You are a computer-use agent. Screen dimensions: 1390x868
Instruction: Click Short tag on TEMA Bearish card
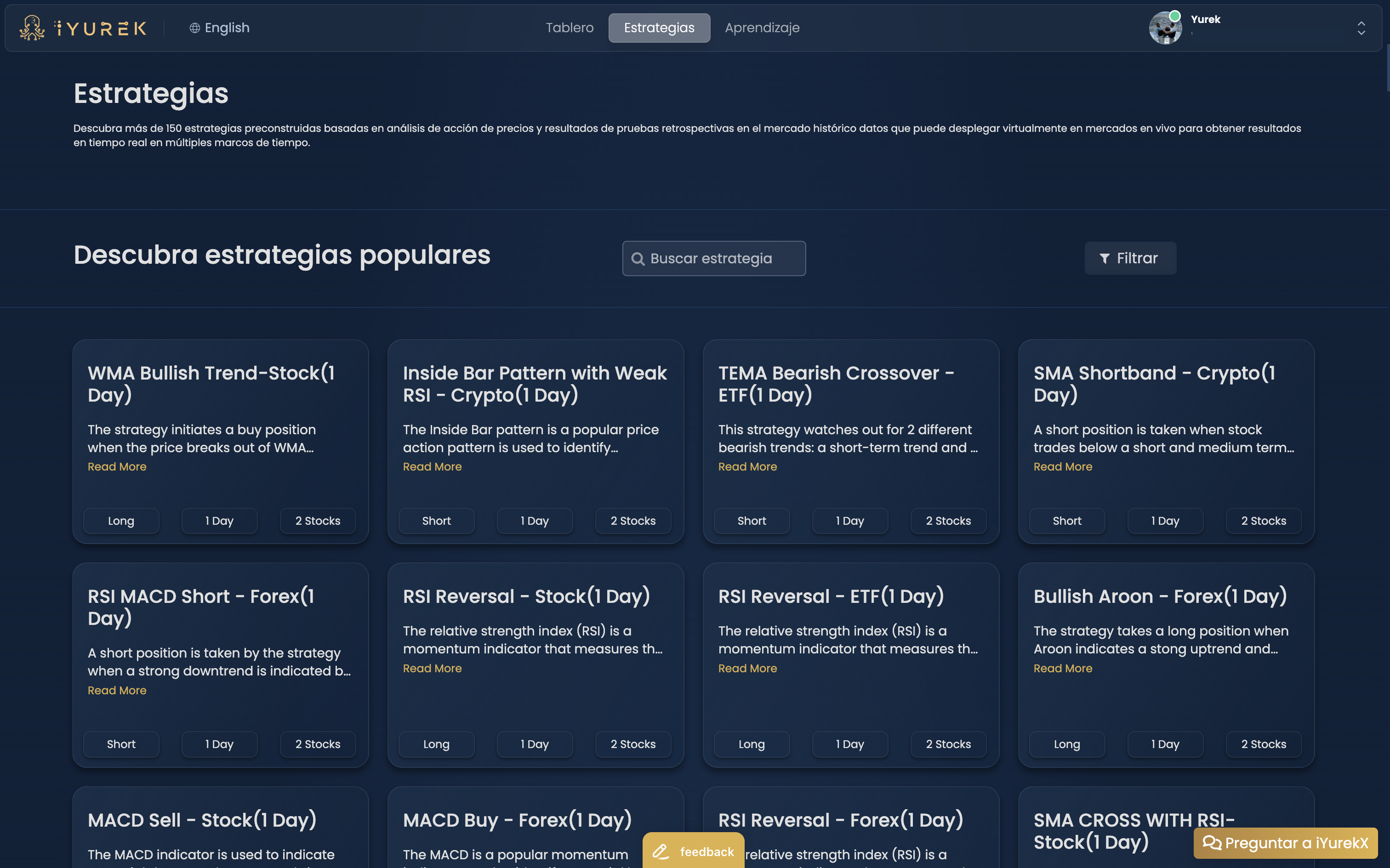tap(752, 521)
